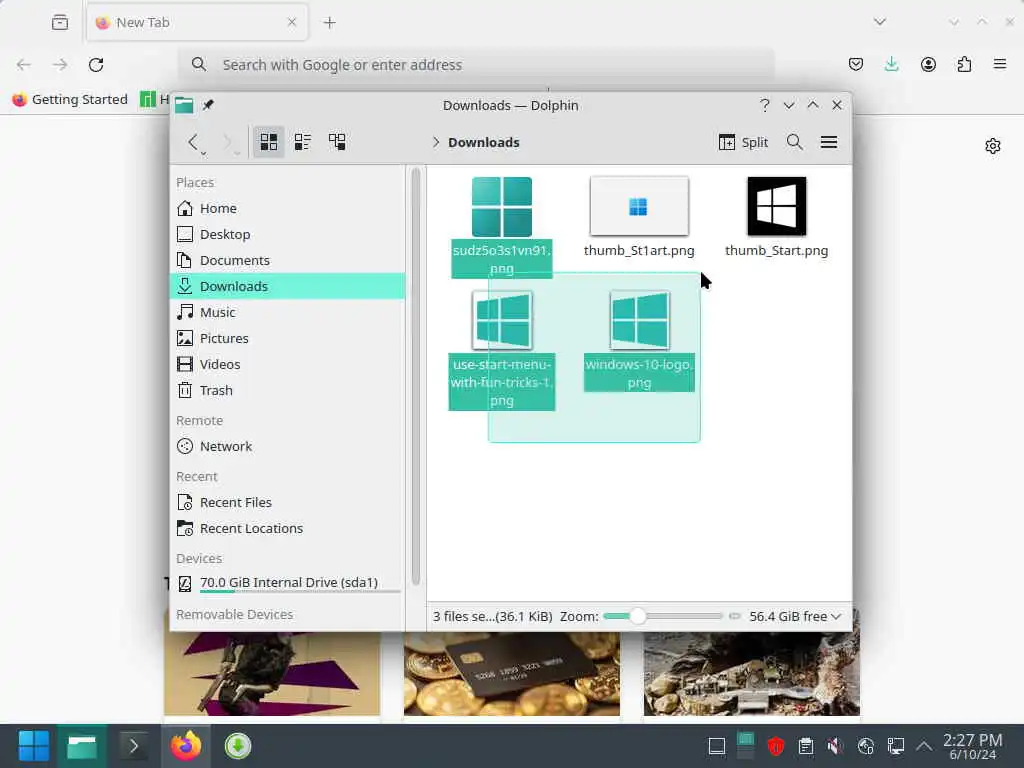Image resolution: width=1024 pixels, height=768 pixels.
Task: List all Firefox tabs dropdown
Action: (880, 22)
